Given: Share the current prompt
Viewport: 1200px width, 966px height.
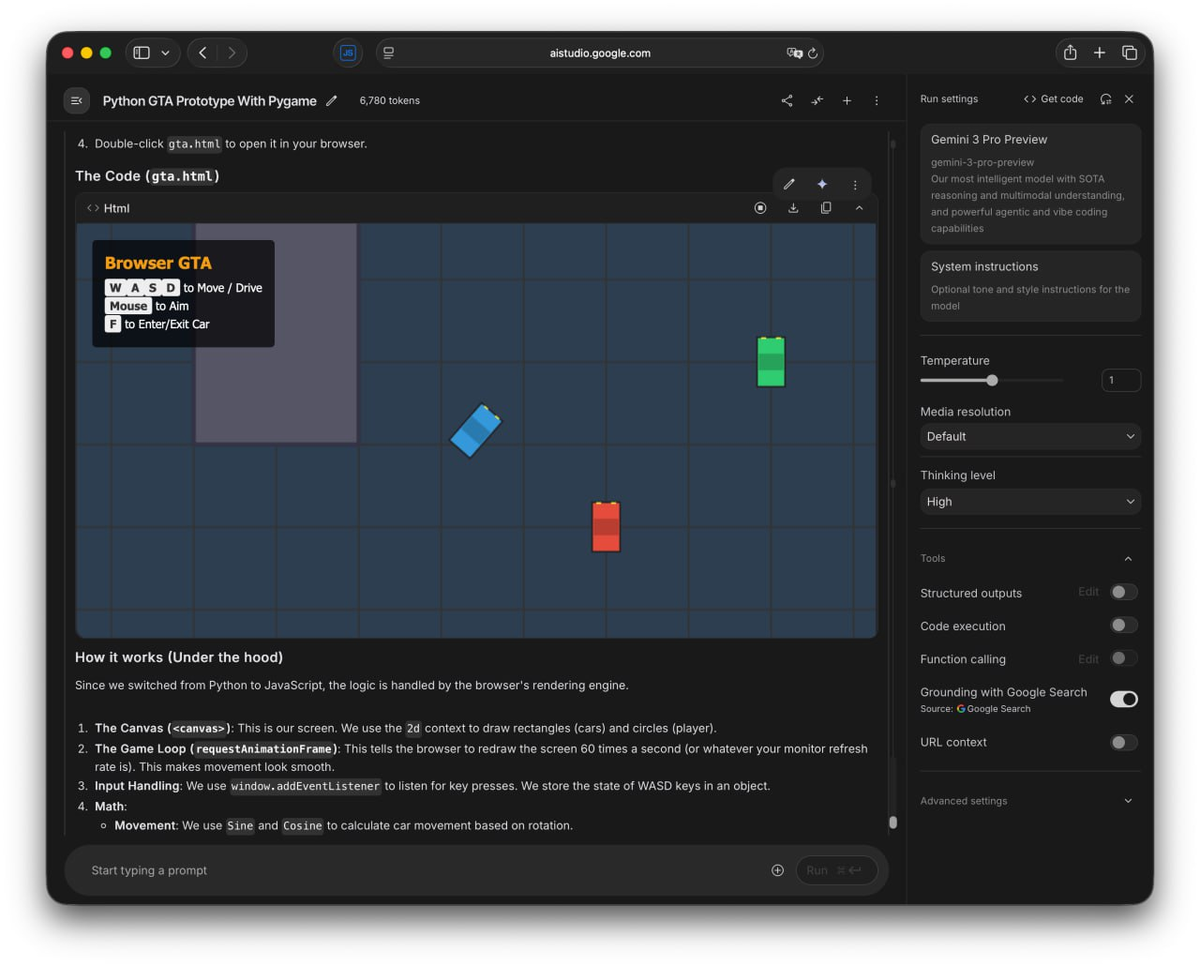Looking at the screenshot, I should [787, 100].
